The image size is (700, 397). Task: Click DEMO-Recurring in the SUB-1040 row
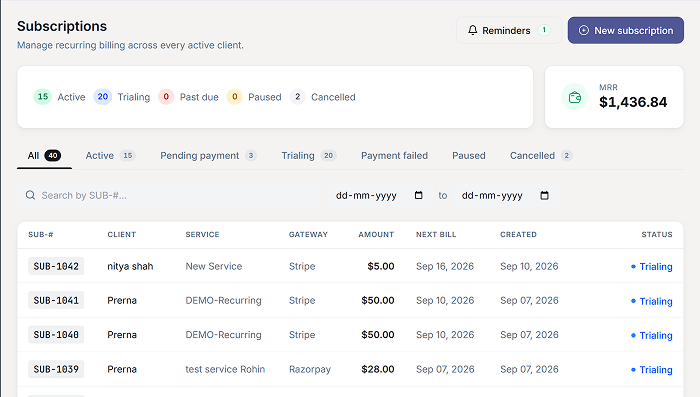(x=223, y=335)
